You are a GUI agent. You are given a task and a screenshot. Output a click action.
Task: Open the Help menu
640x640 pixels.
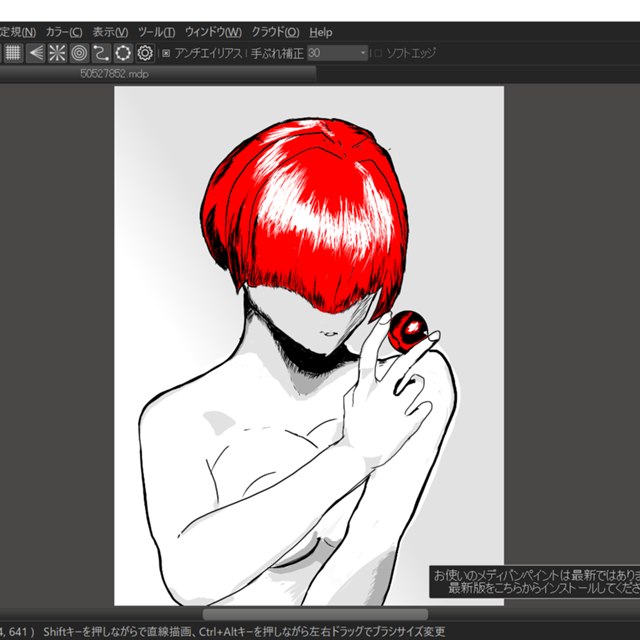pyautogui.click(x=321, y=32)
